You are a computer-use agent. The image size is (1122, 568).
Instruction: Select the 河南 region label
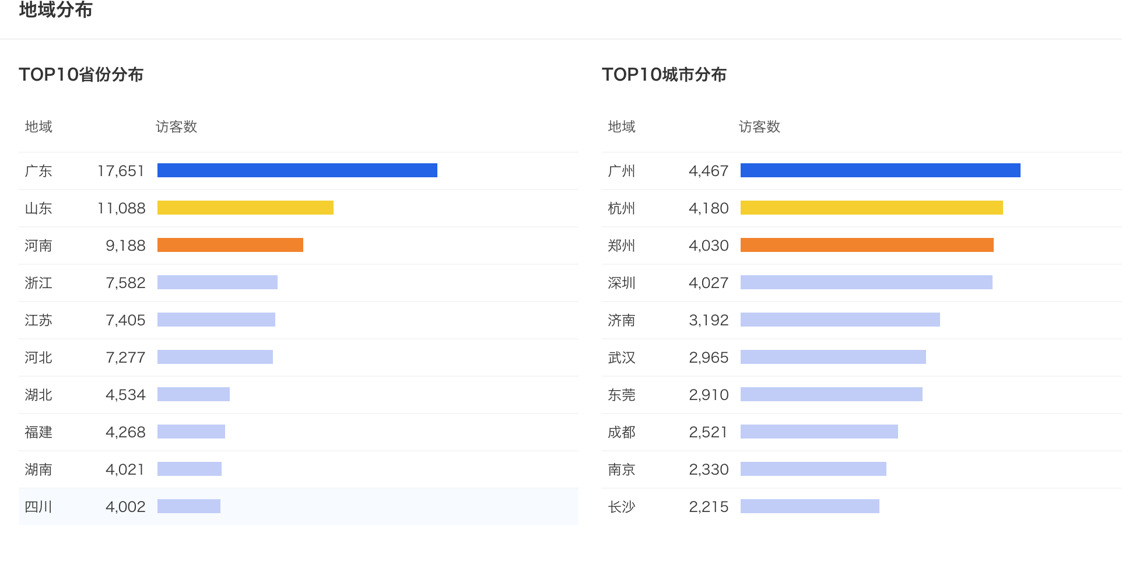click(38, 245)
